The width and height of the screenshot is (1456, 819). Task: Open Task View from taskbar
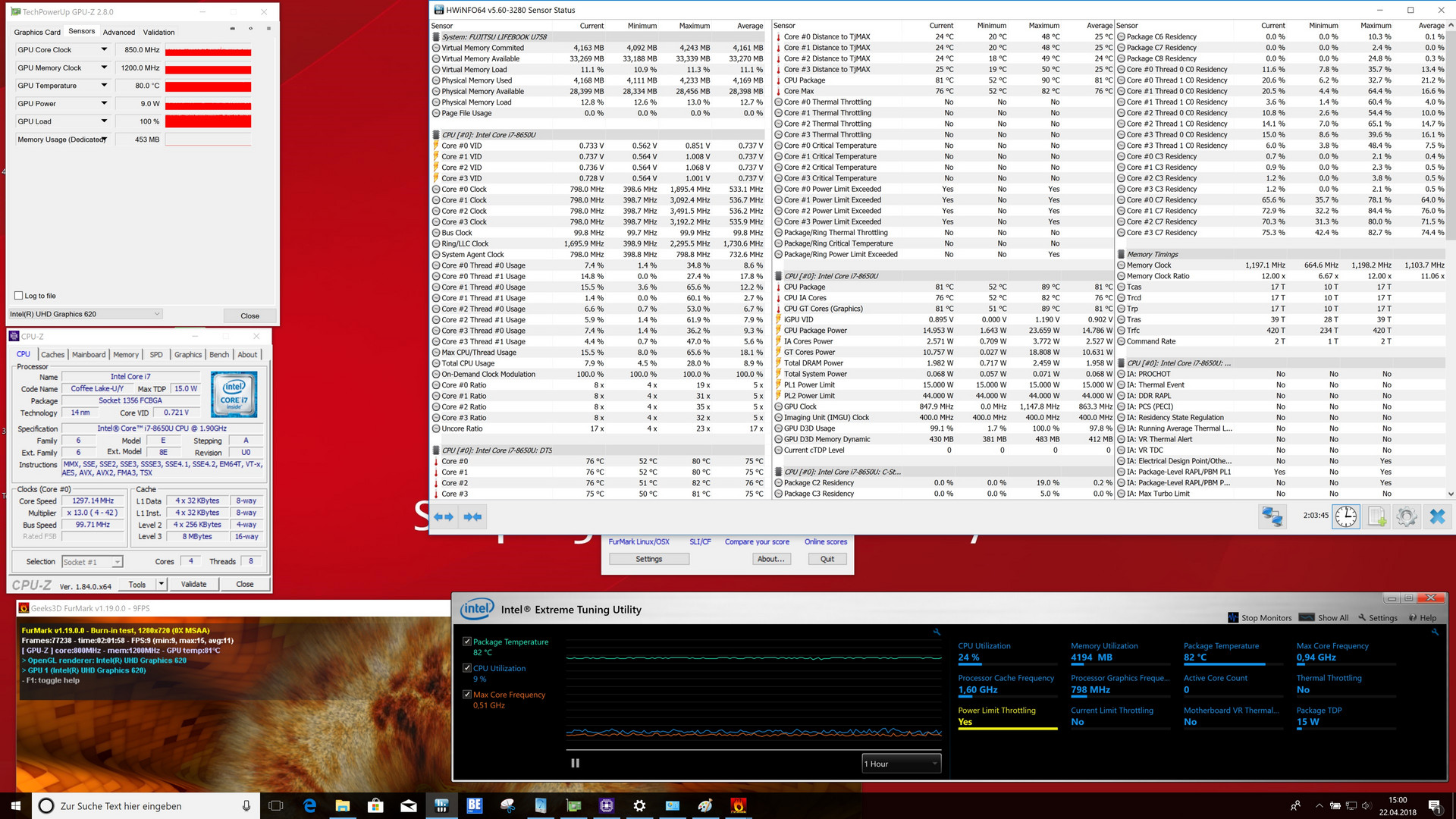click(276, 806)
